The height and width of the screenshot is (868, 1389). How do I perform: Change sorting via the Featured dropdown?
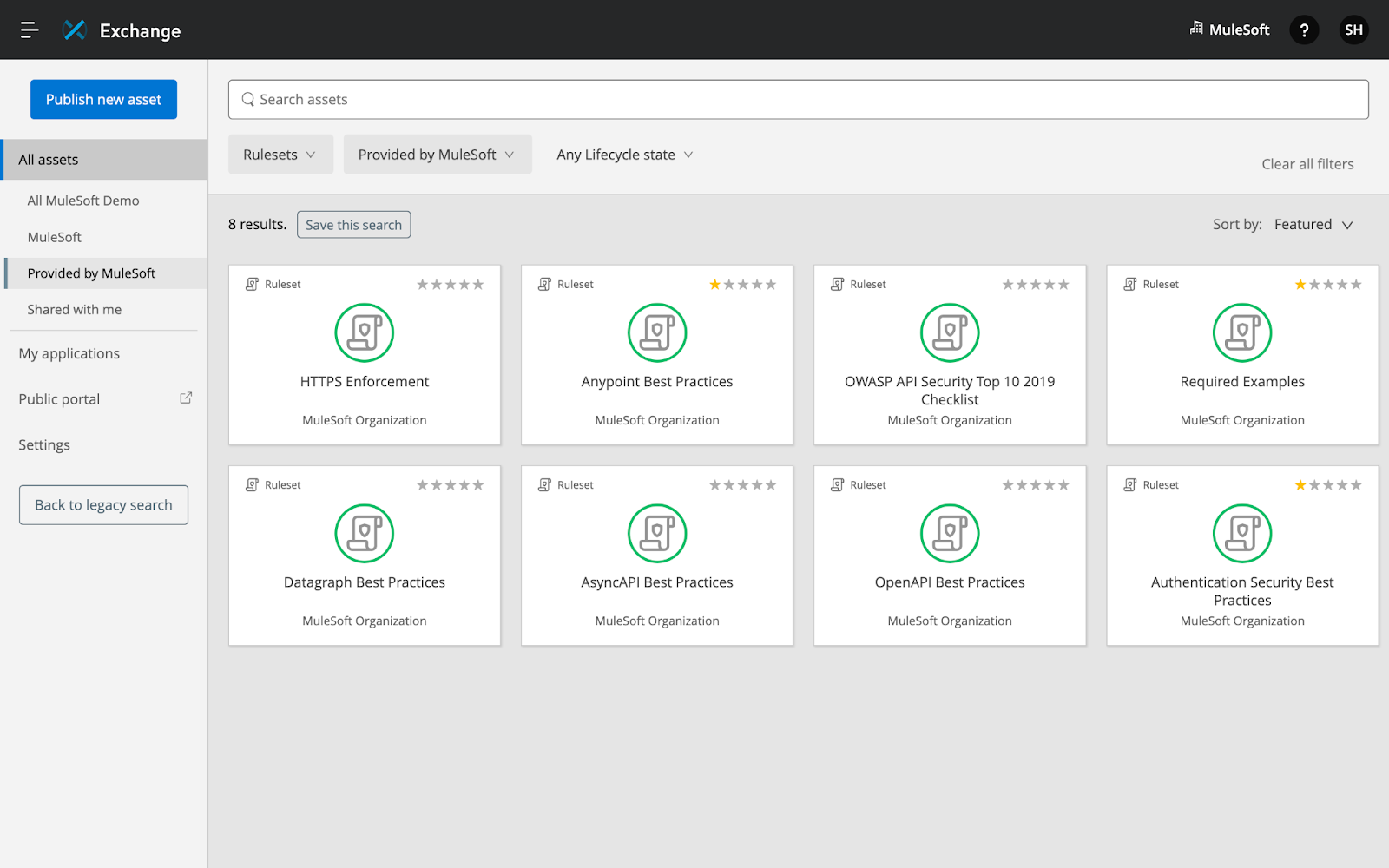pos(1313,224)
